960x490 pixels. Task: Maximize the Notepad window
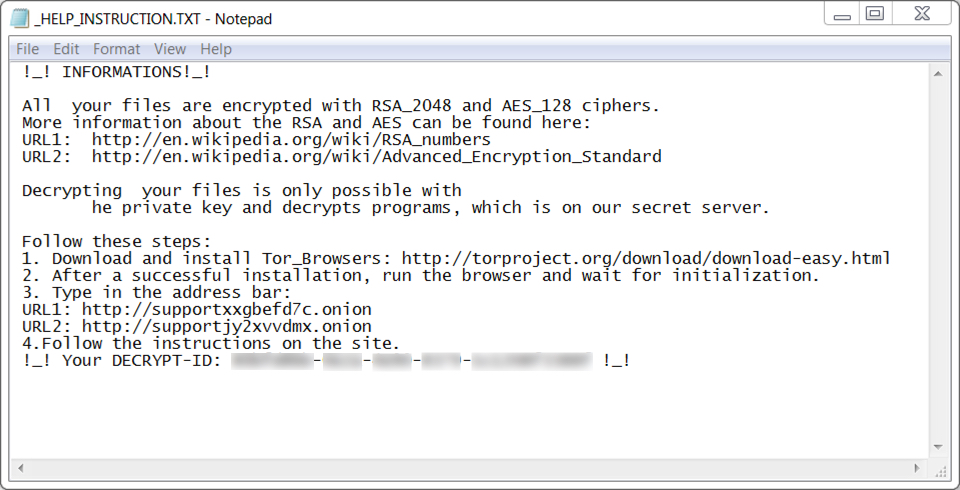(x=876, y=13)
